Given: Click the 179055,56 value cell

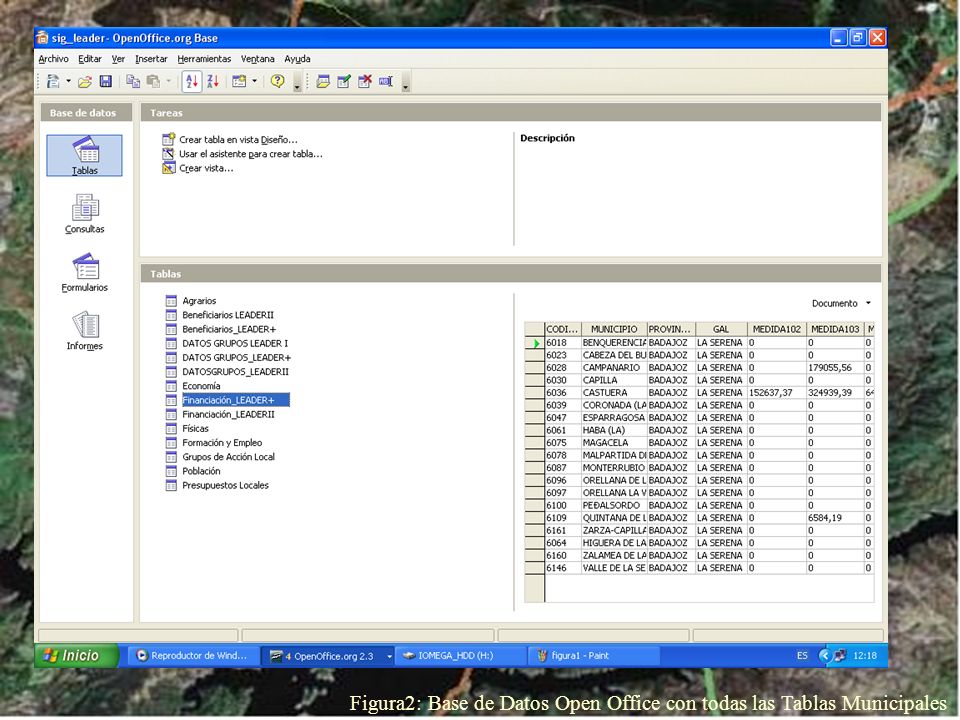Looking at the screenshot, I should click(836, 367).
